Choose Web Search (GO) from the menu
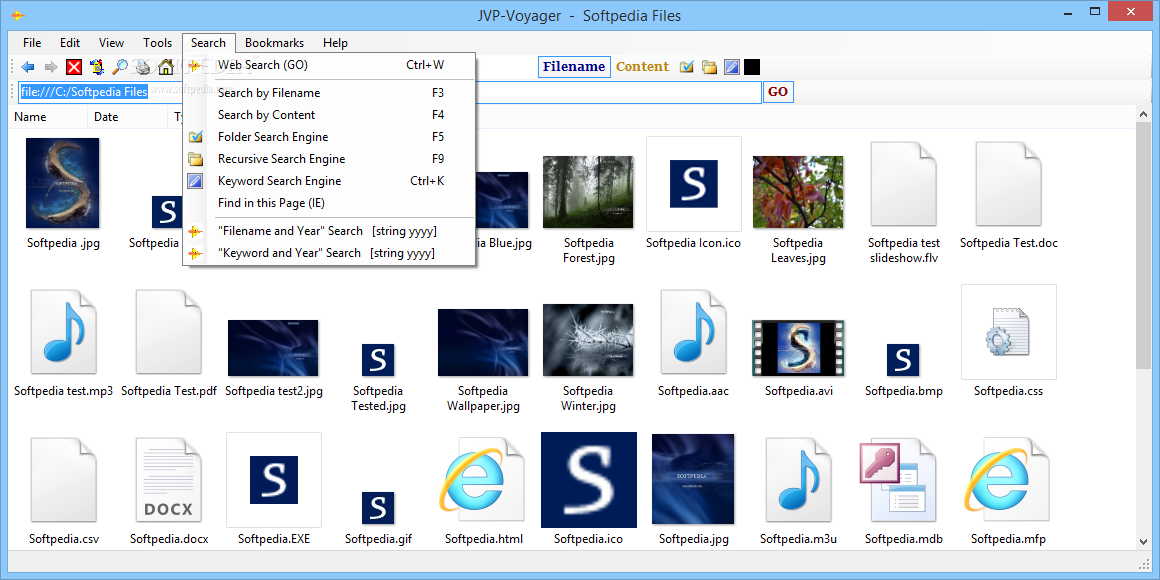Viewport: 1160px width, 580px height. (329, 65)
